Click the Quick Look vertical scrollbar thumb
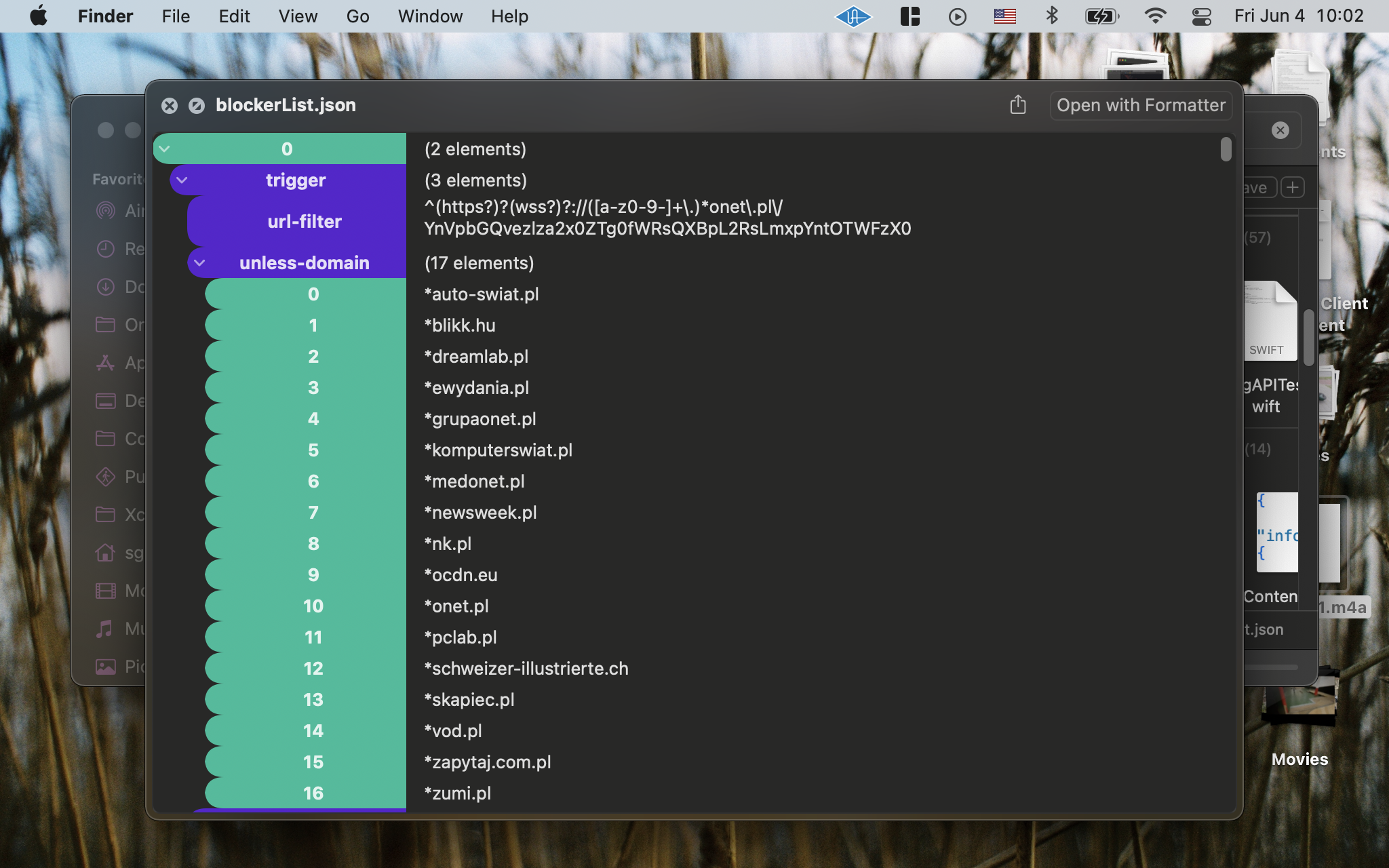 click(1226, 149)
